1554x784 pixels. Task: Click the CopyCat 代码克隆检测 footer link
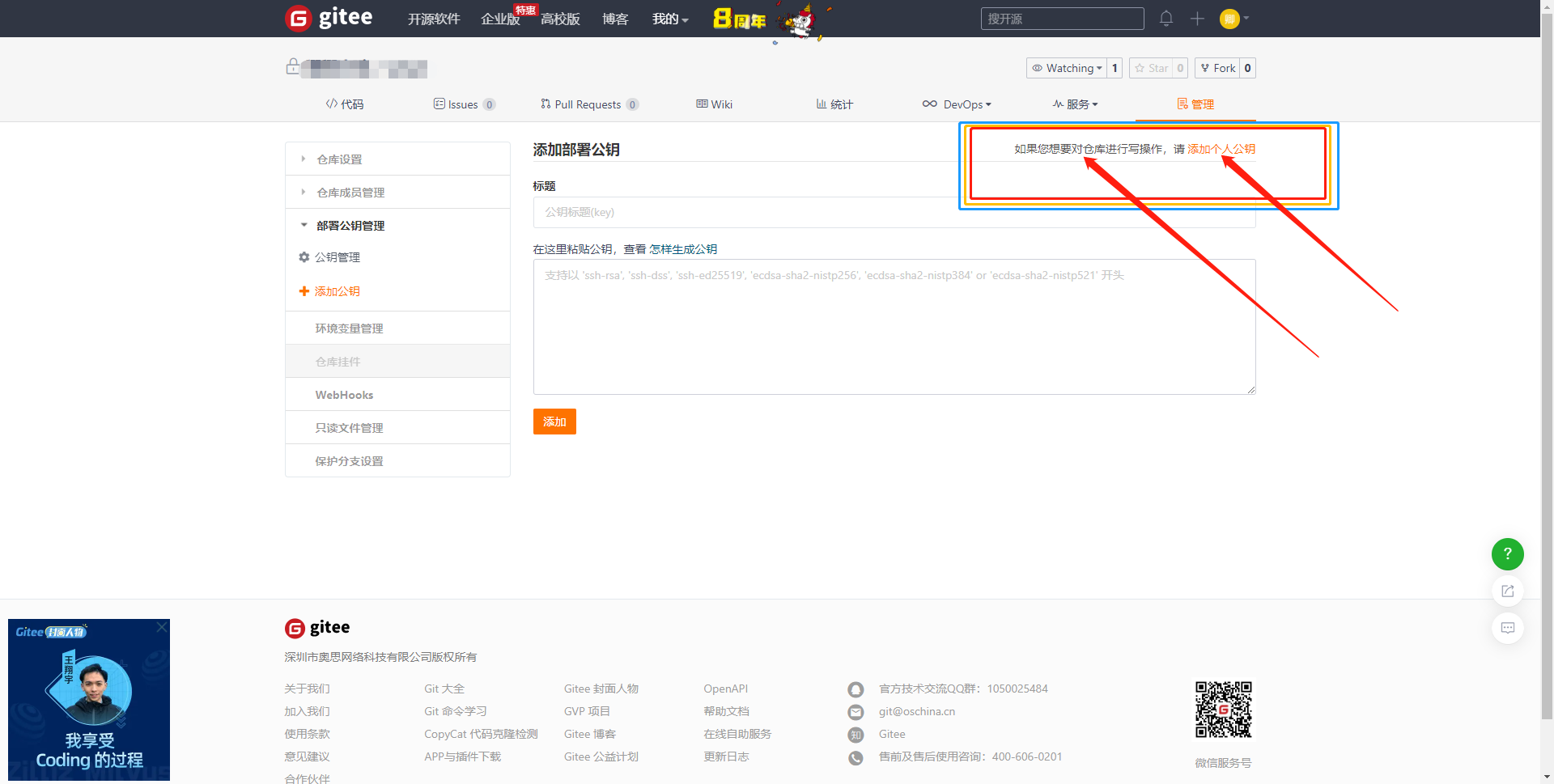point(481,734)
